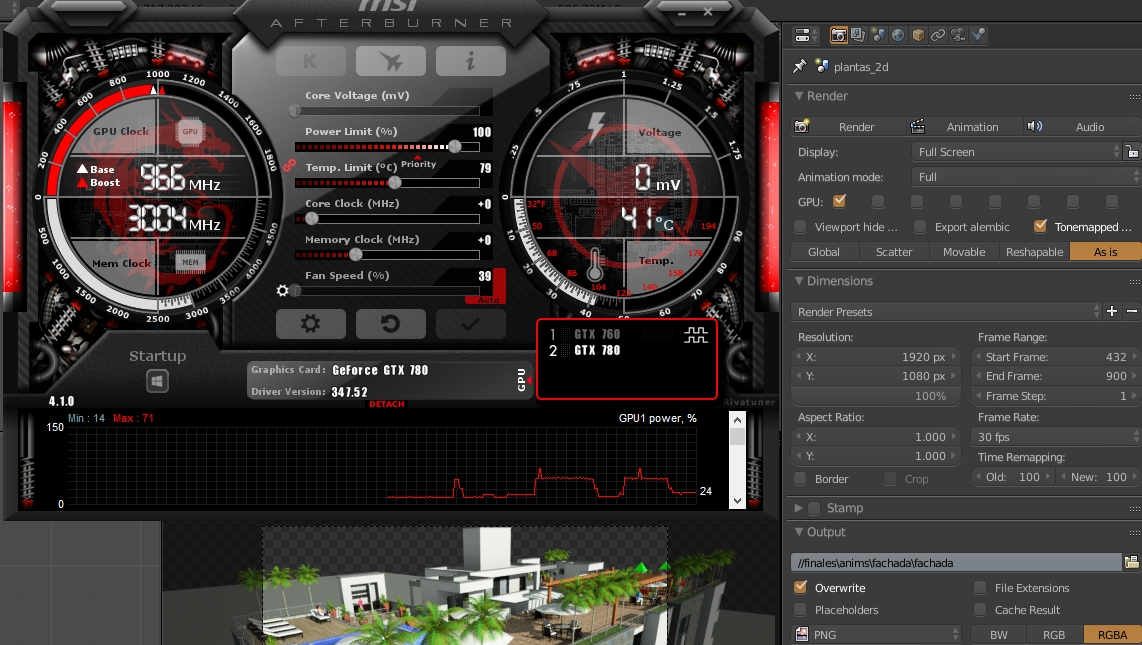This screenshot has width=1142, height=645.
Task: Open the Animation mode dropdown
Action: point(1025,176)
